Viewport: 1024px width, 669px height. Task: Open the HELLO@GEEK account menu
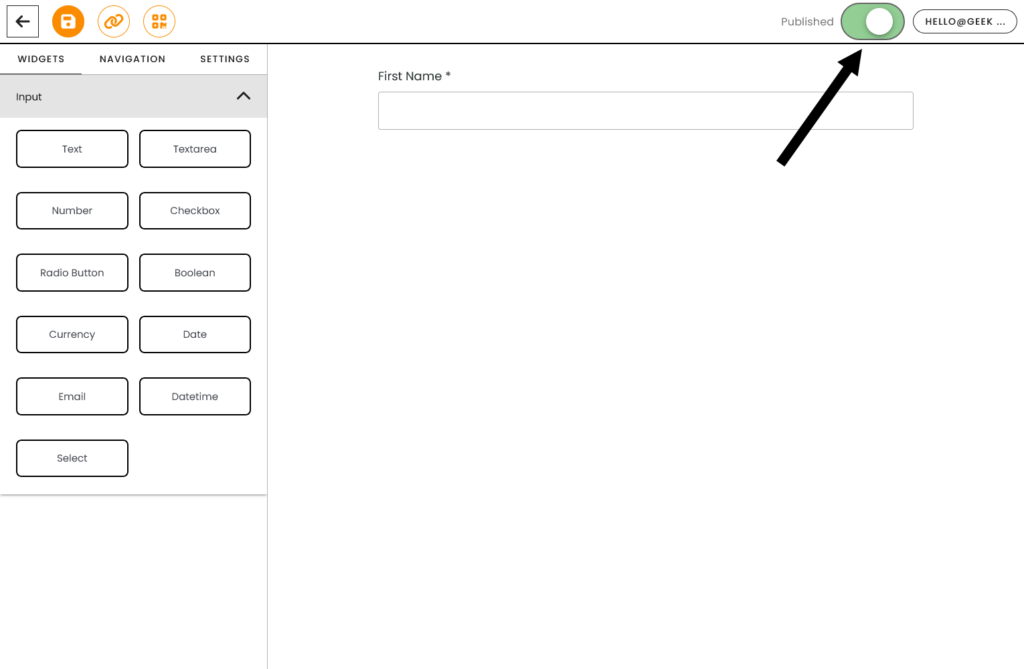964,22
